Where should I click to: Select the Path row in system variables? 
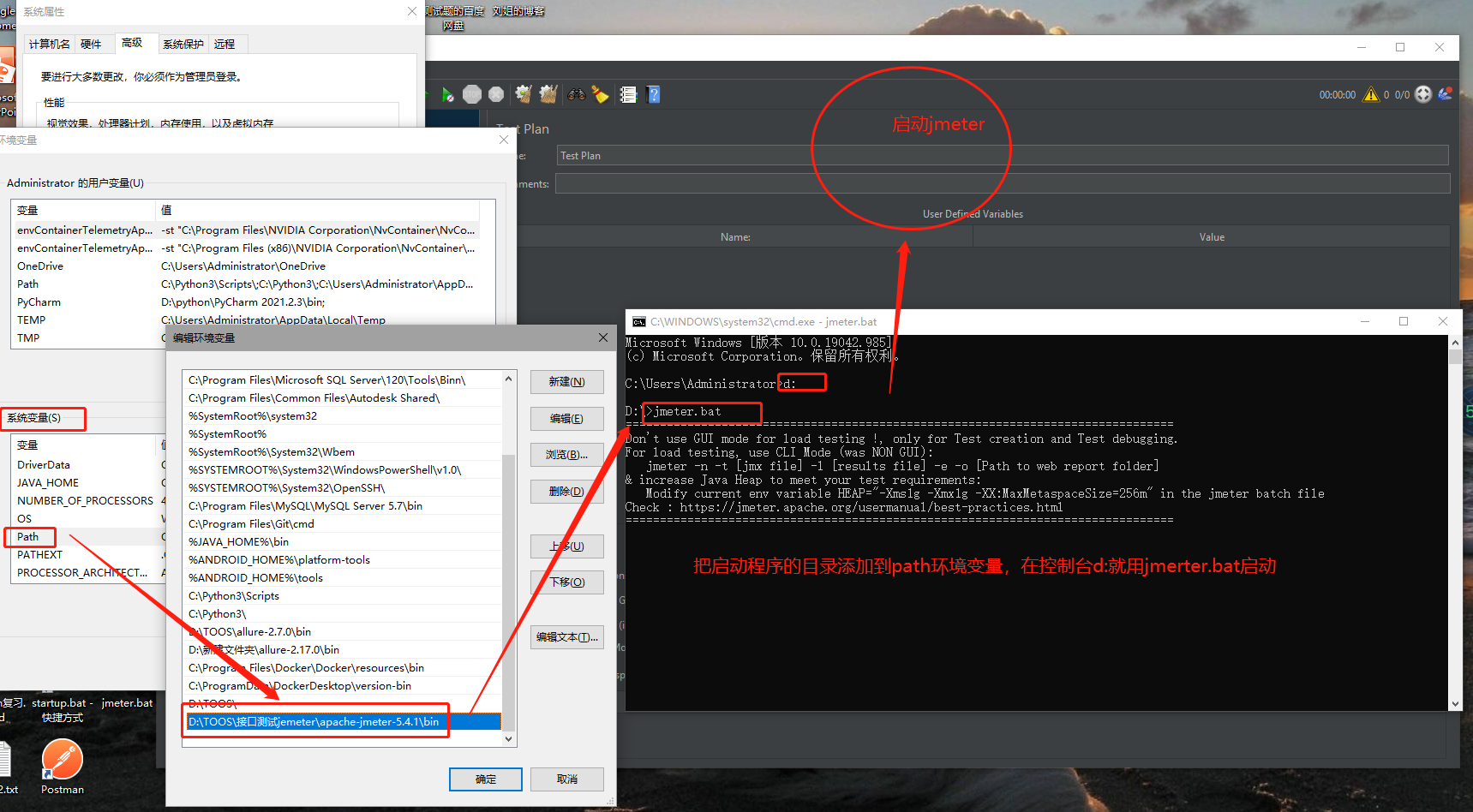pos(89,537)
